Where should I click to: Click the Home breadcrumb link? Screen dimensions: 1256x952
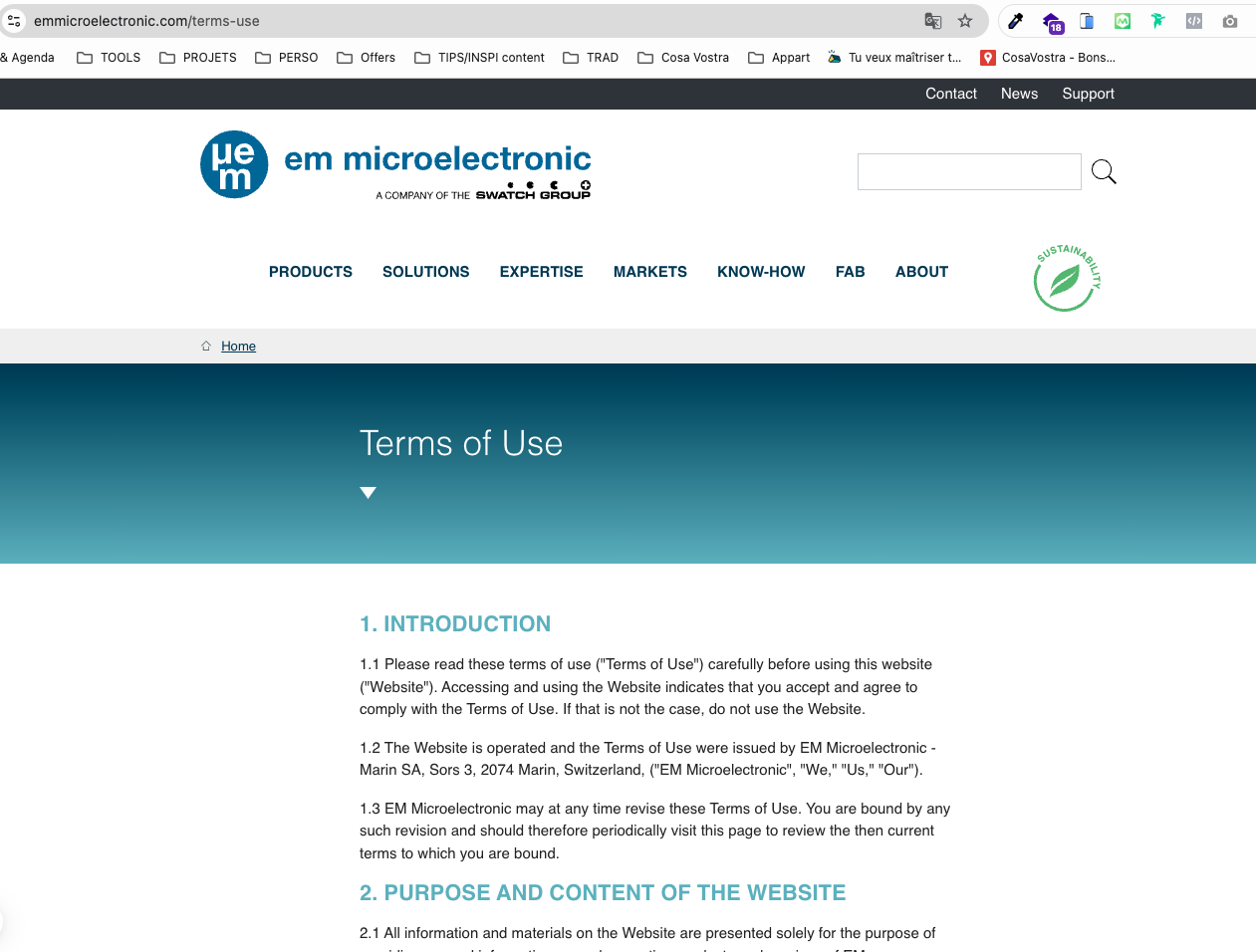pyautogui.click(x=238, y=347)
